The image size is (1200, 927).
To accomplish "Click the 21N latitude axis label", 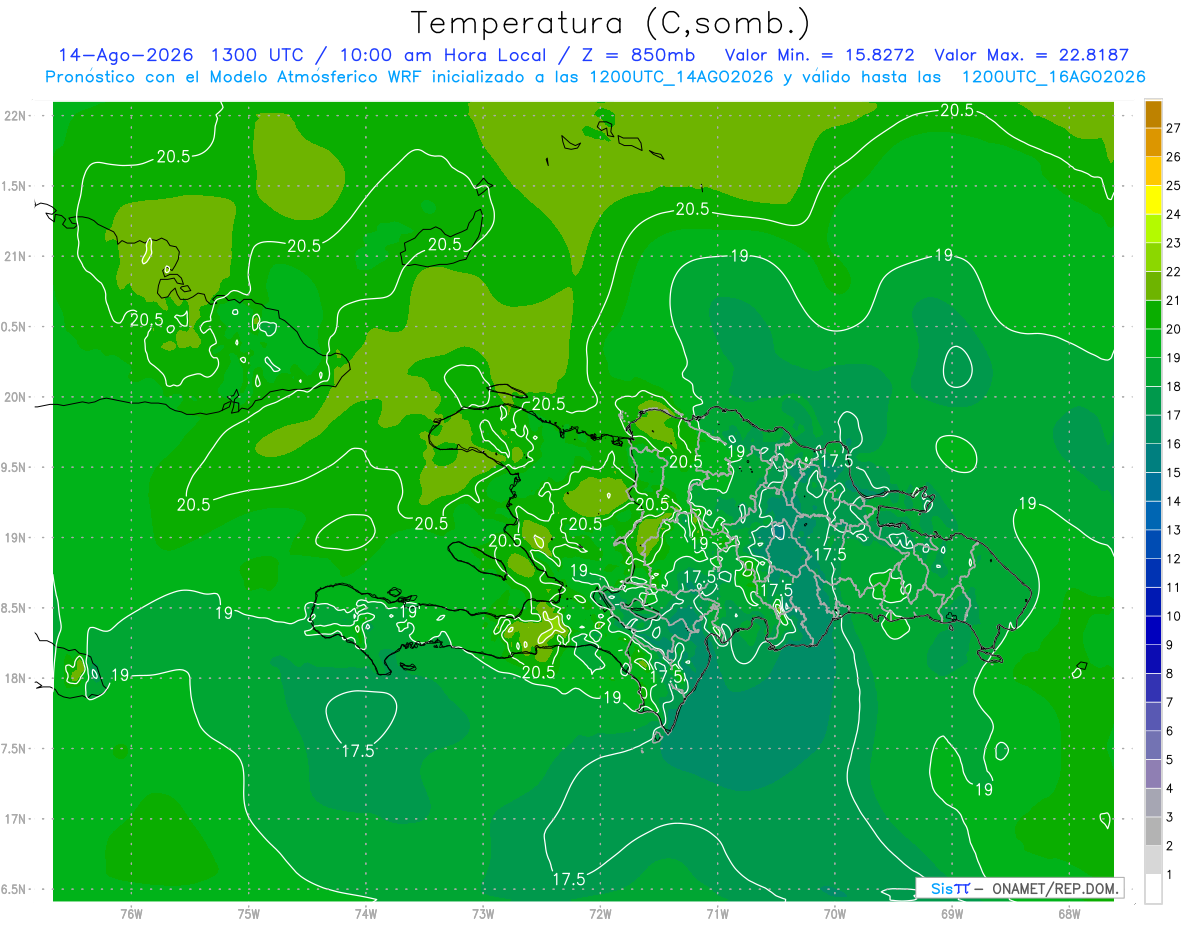I will point(14,257).
